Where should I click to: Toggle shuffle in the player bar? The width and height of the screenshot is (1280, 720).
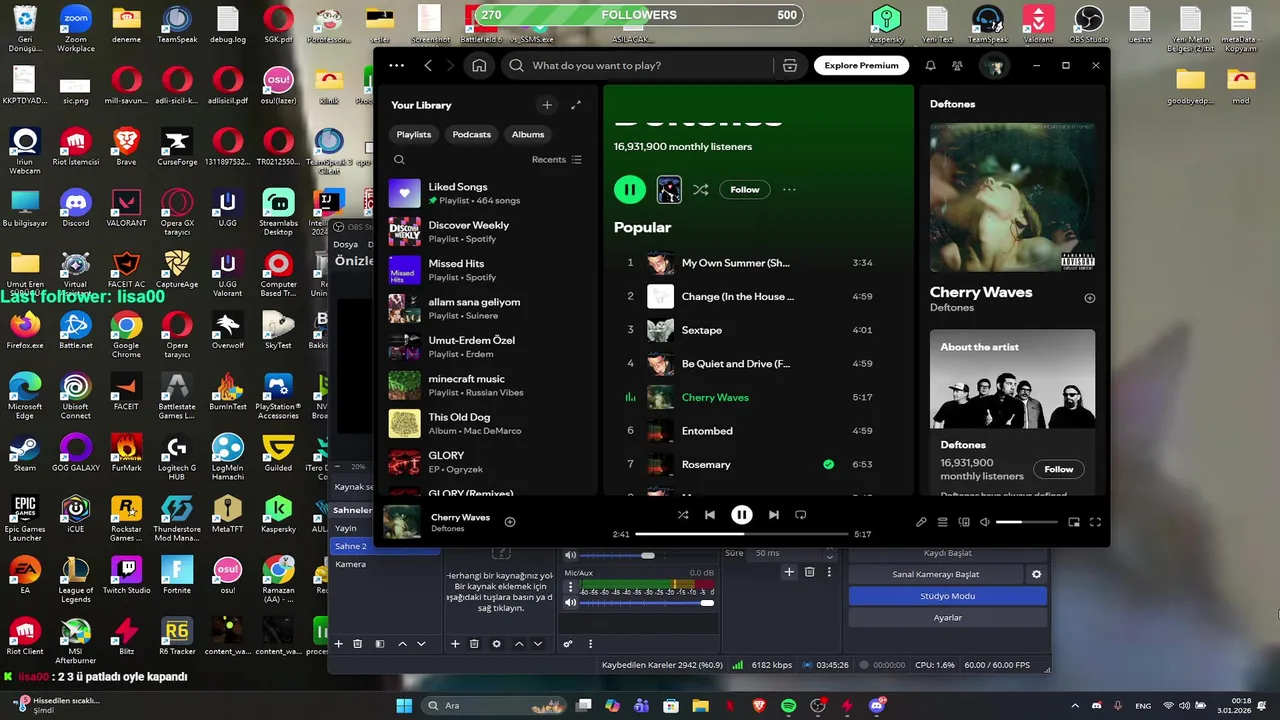point(683,515)
